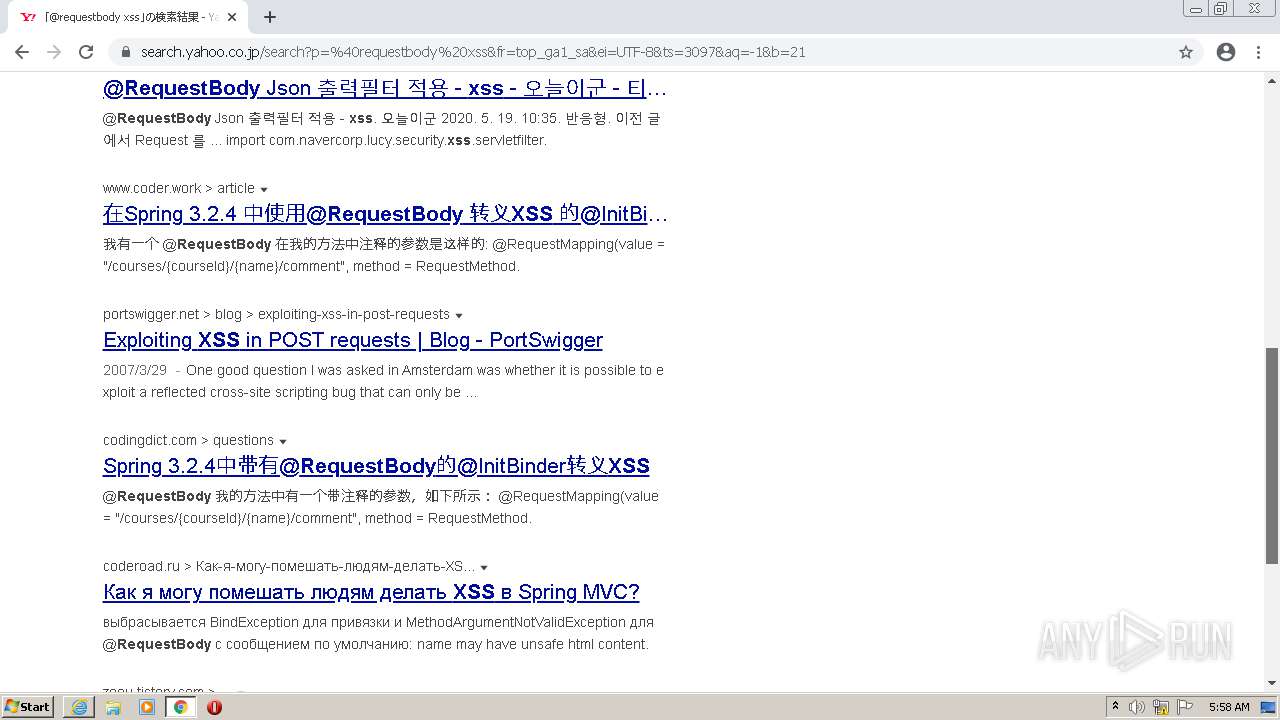Click the browser forward arrow
The height and width of the screenshot is (720, 1280).
tap(54, 52)
